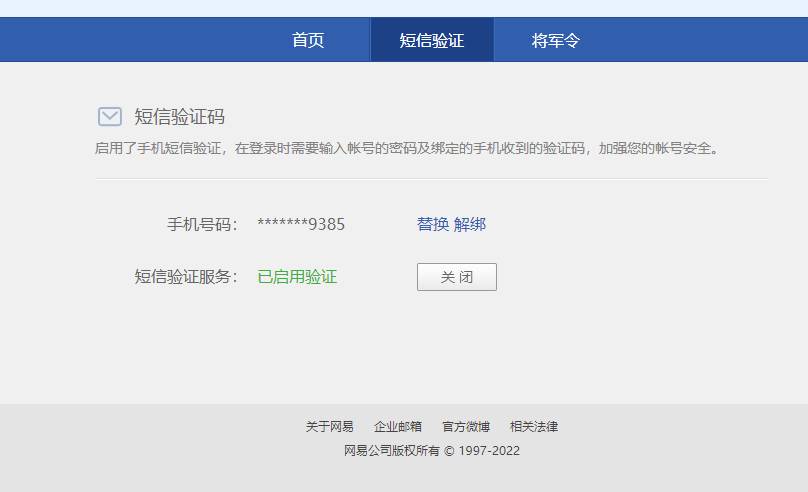The height and width of the screenshot is (492, 808).
Task: Click the description text about 手机短信验证
Action: (406, 148)
